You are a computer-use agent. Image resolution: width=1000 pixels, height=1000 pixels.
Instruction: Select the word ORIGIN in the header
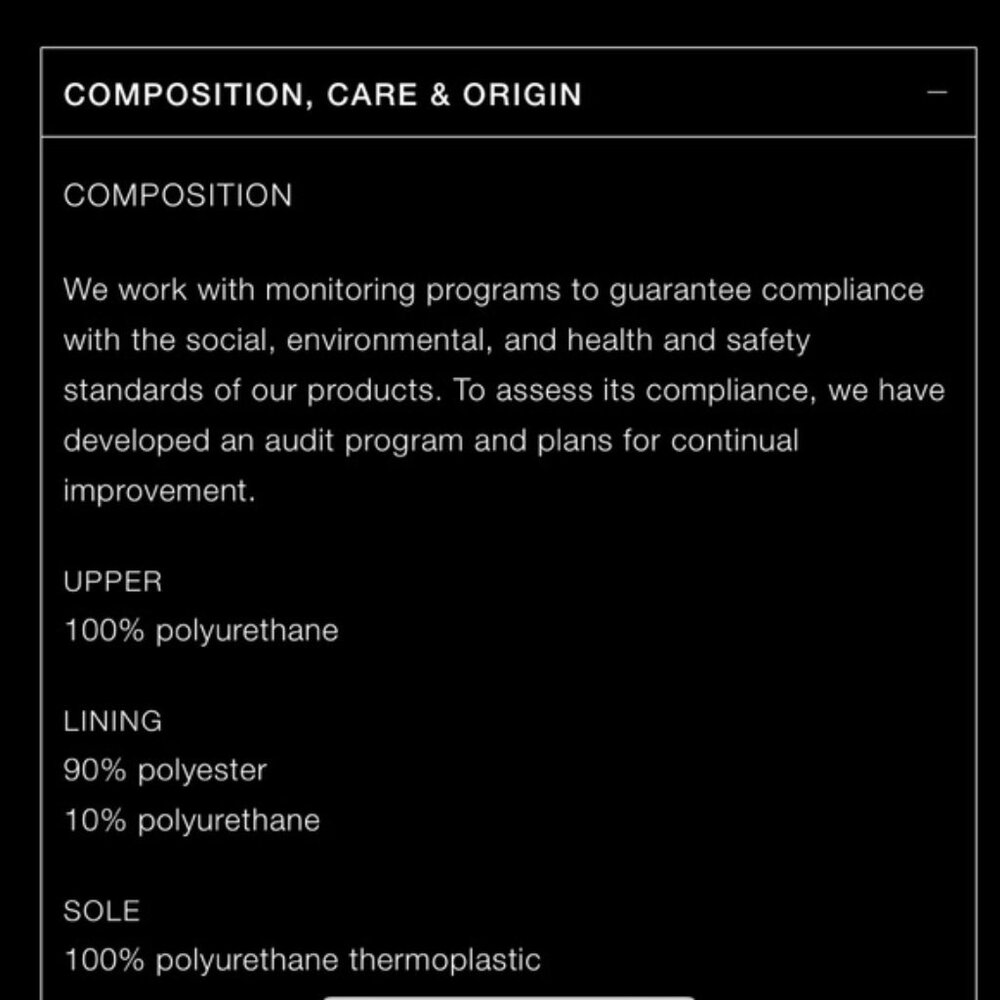pos(522,95)
